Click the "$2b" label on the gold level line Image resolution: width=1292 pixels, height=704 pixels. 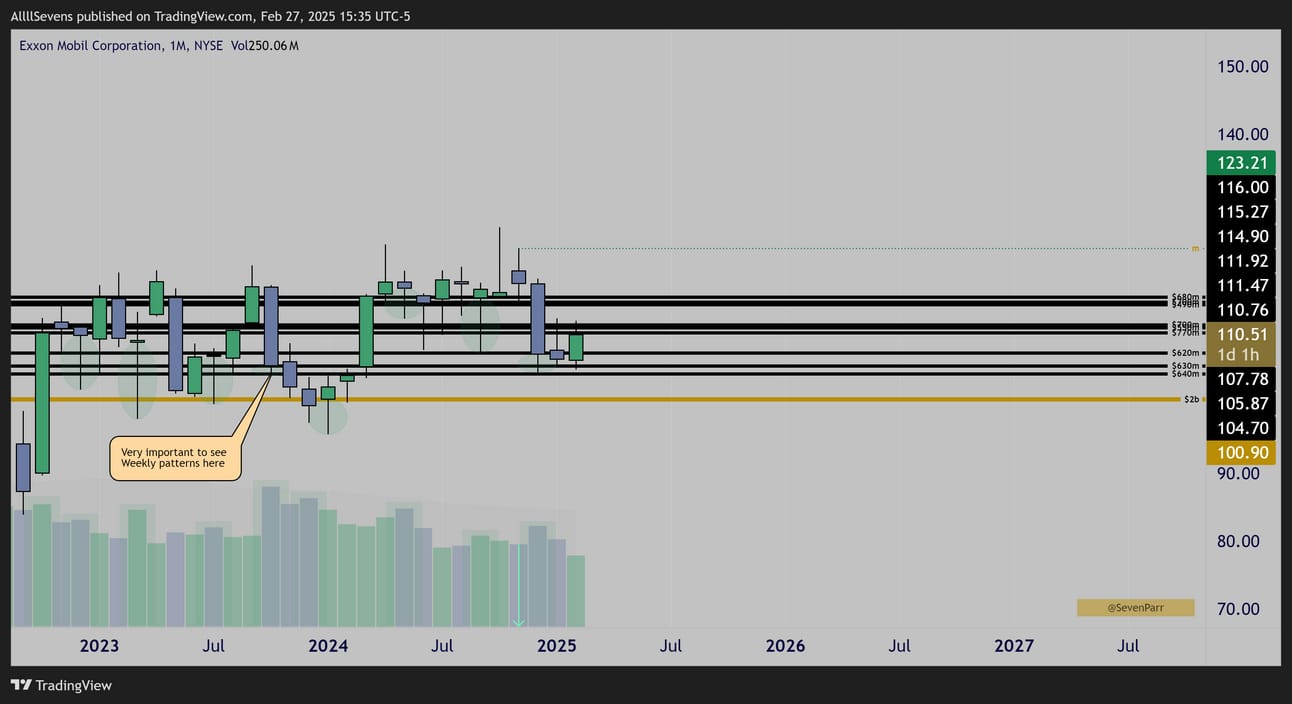1191,399
